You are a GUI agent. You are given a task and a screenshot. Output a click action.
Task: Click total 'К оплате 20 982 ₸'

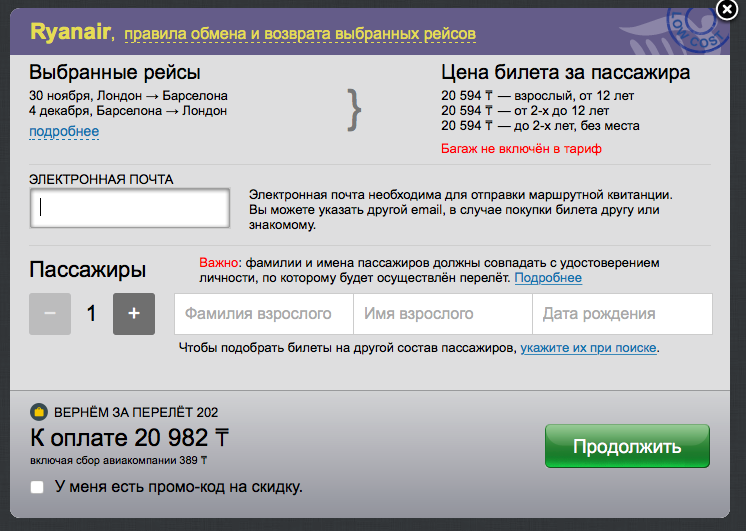(x=129, y=438)
